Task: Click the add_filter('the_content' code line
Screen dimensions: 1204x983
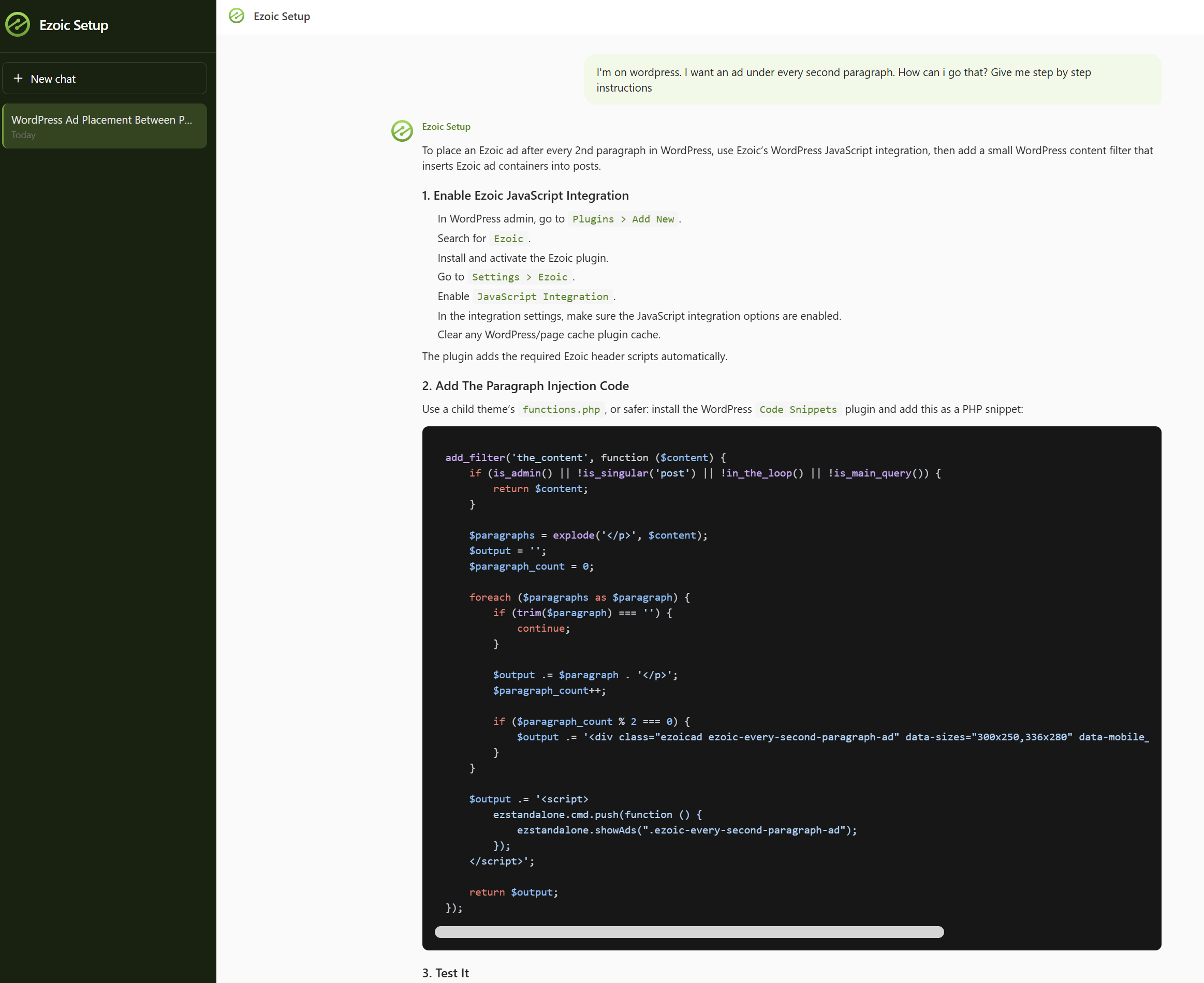Action: click(x=585, y=457)
